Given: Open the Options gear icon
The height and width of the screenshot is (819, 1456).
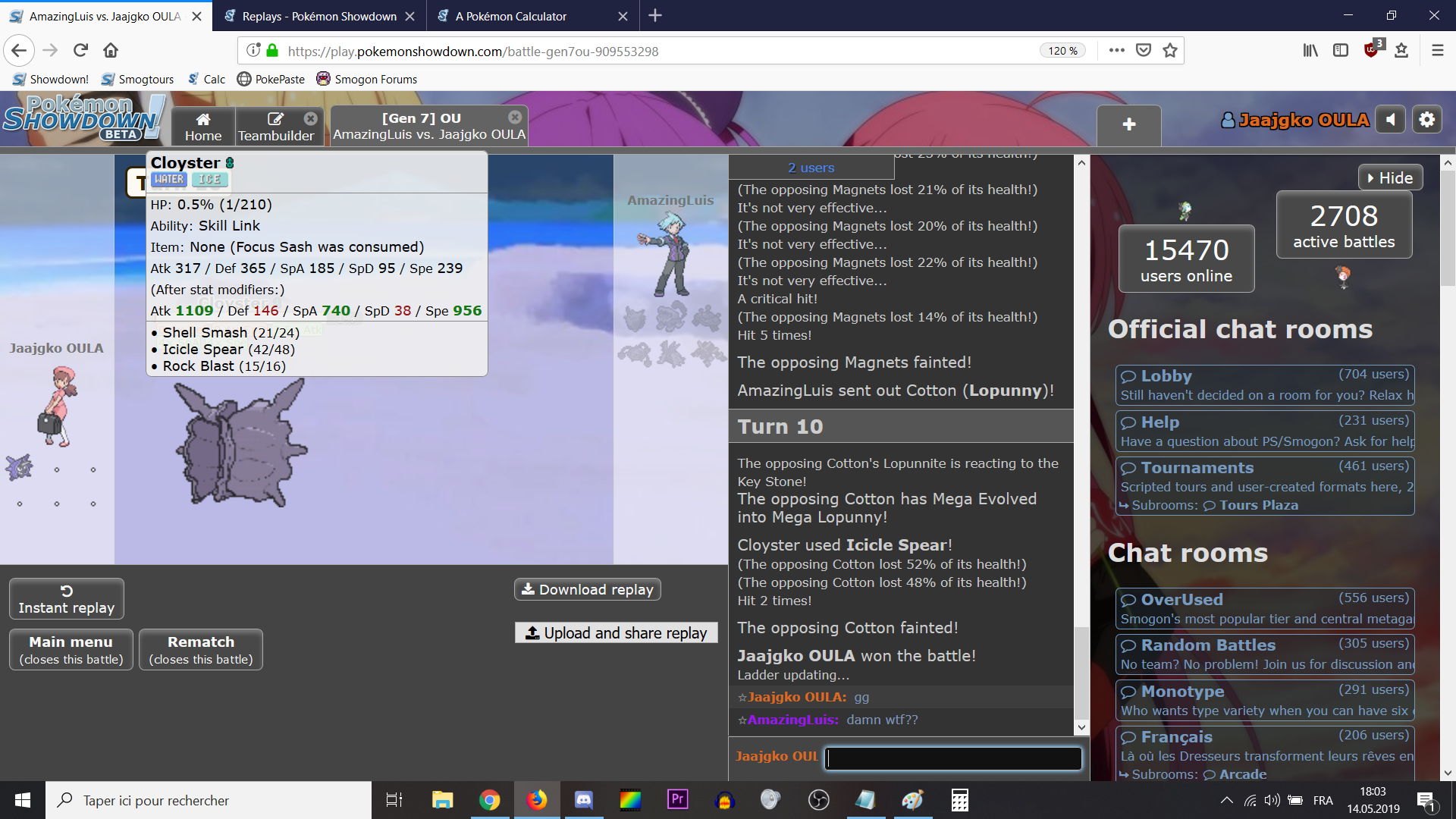Looking at the screenshot, I should [x=1427, y=120].
